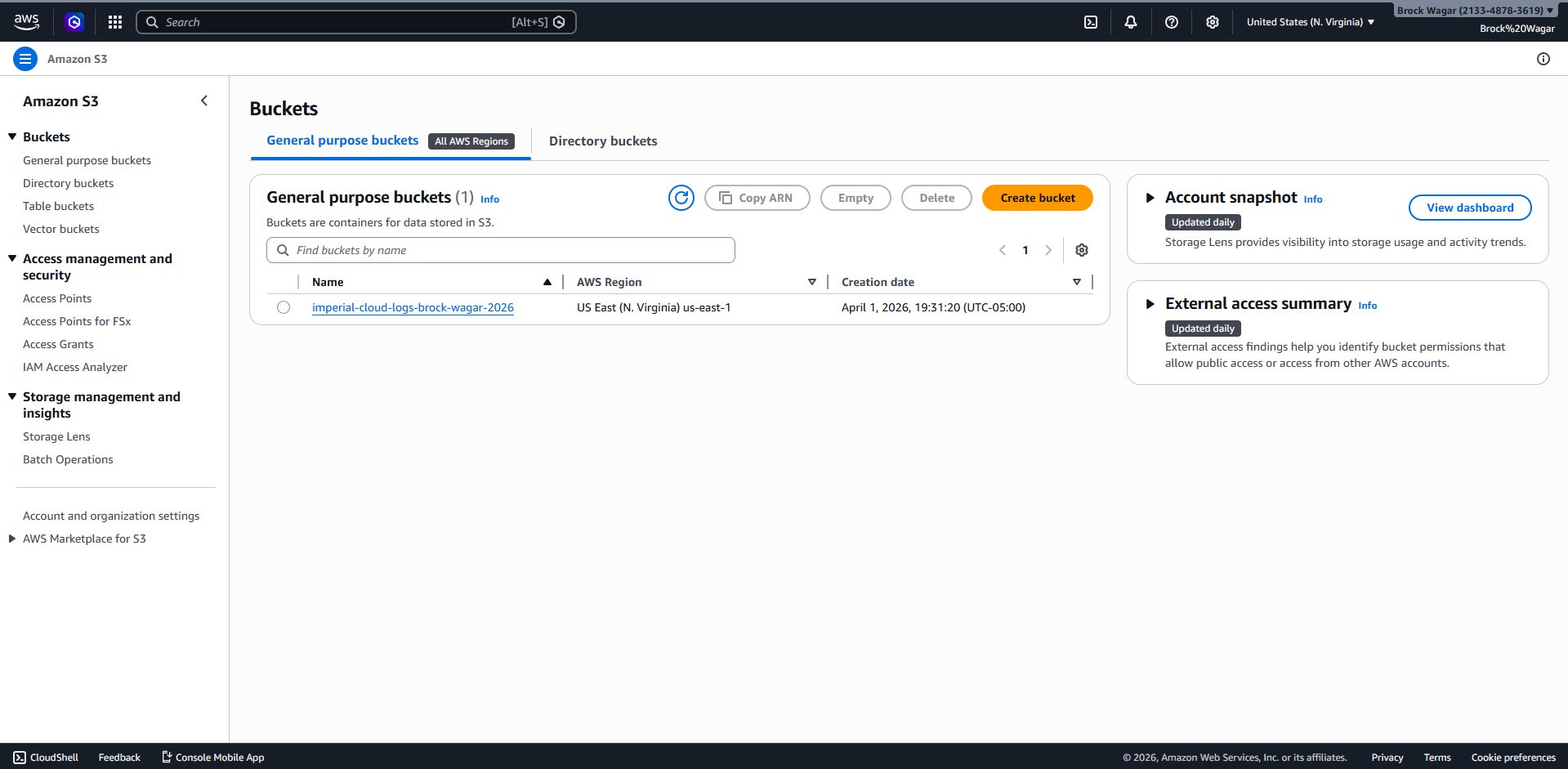Viewport: 1568px width, 769px height.
Task: Open CloudShell in the footer
Action: click(46, 758)
